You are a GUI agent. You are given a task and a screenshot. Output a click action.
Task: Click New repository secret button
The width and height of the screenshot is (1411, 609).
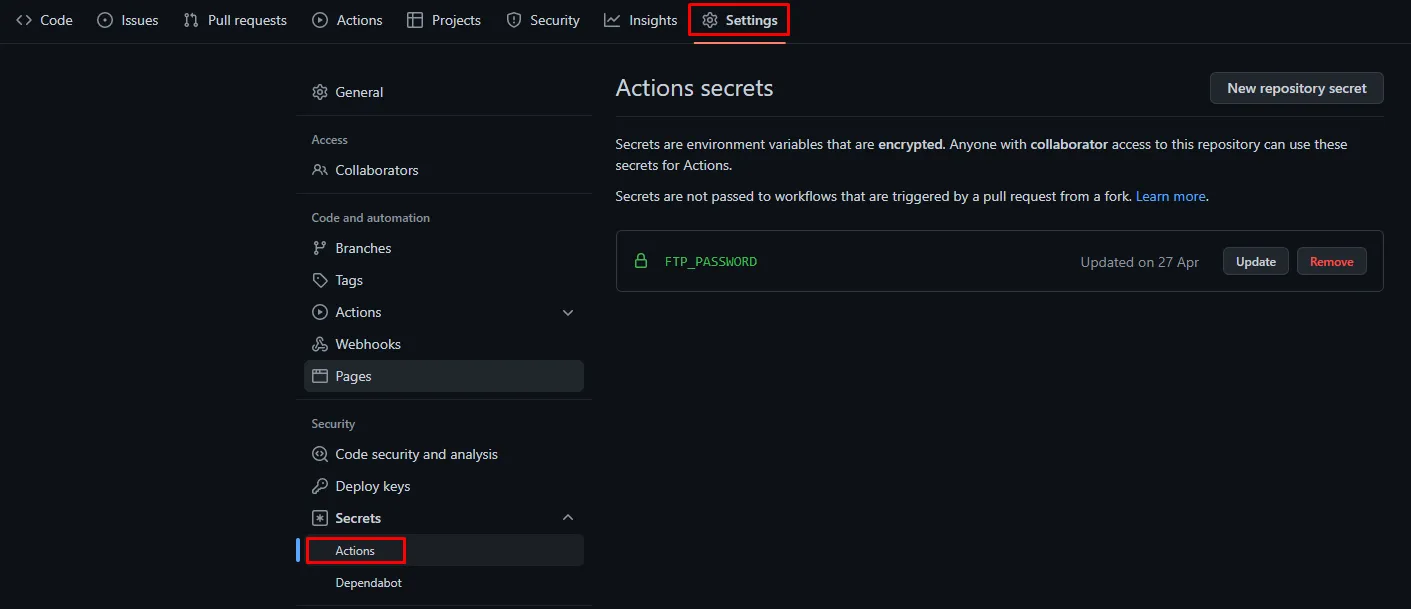(1297, 88)
